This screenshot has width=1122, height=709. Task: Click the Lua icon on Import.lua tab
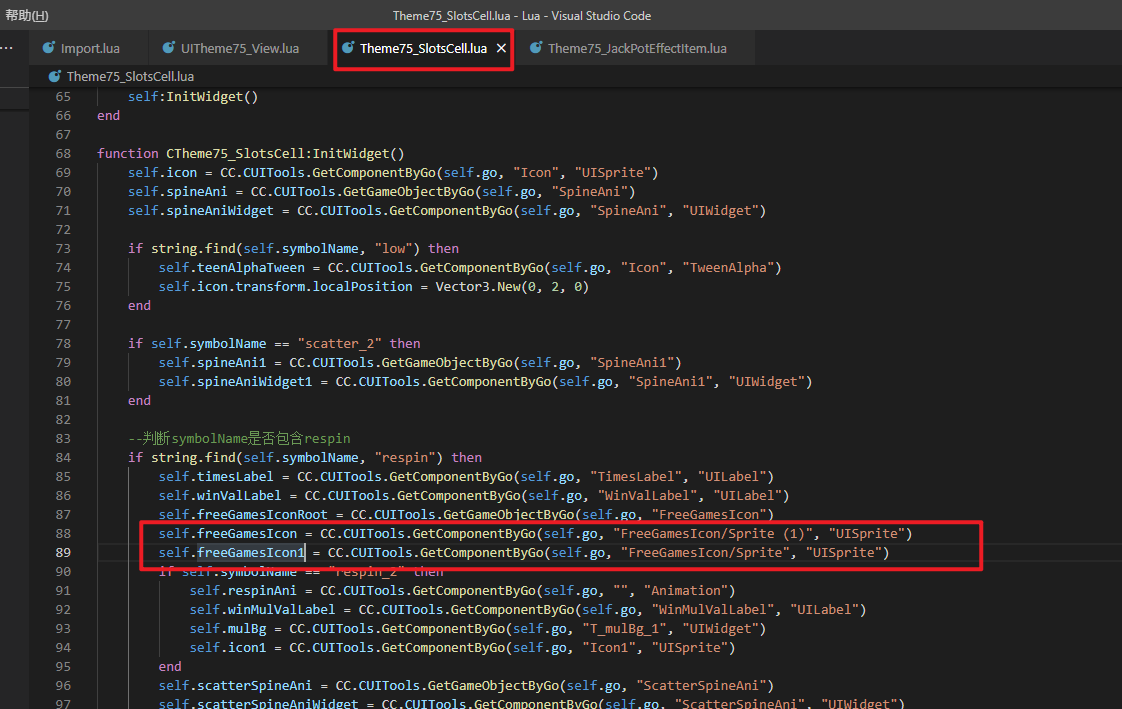point(49,49)
